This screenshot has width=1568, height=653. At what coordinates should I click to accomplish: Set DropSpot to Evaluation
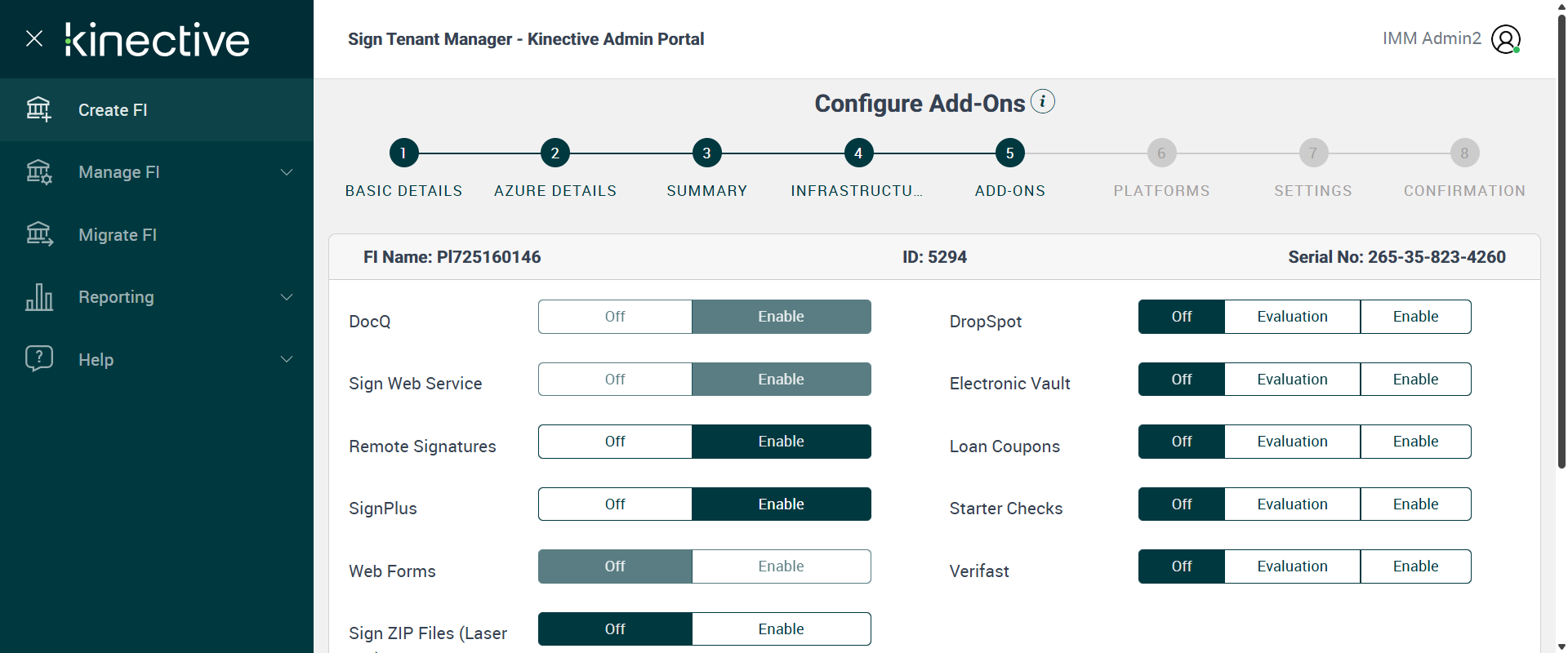(x=1292, y=317)
